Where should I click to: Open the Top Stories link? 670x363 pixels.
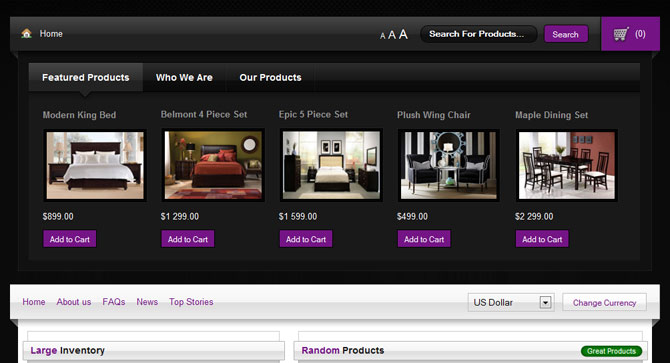click(x=191, y=302)
